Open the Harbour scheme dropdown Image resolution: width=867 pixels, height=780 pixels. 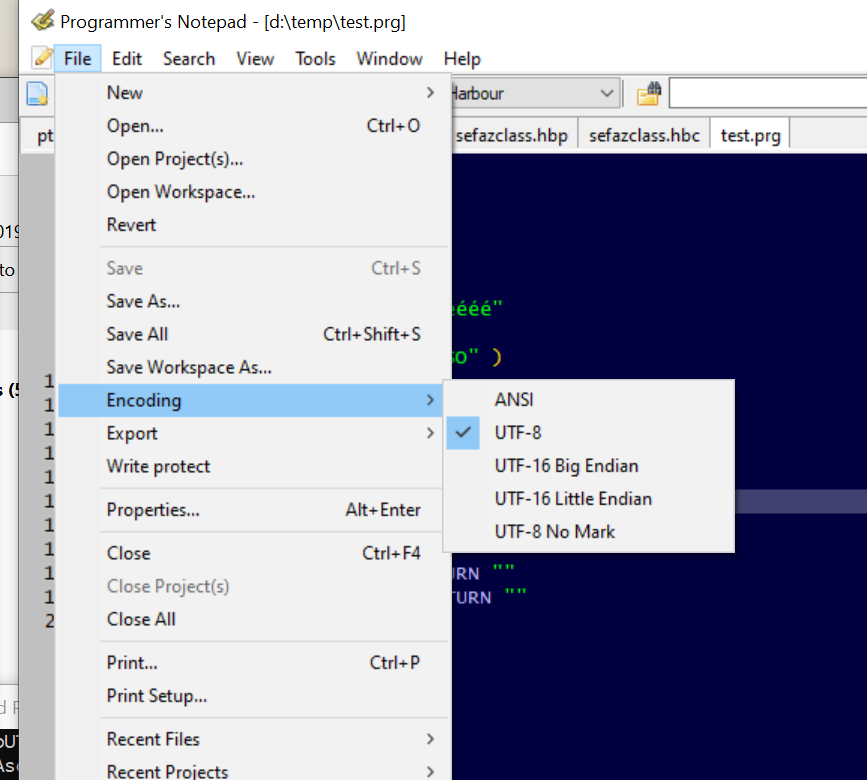tap(607, 93)
